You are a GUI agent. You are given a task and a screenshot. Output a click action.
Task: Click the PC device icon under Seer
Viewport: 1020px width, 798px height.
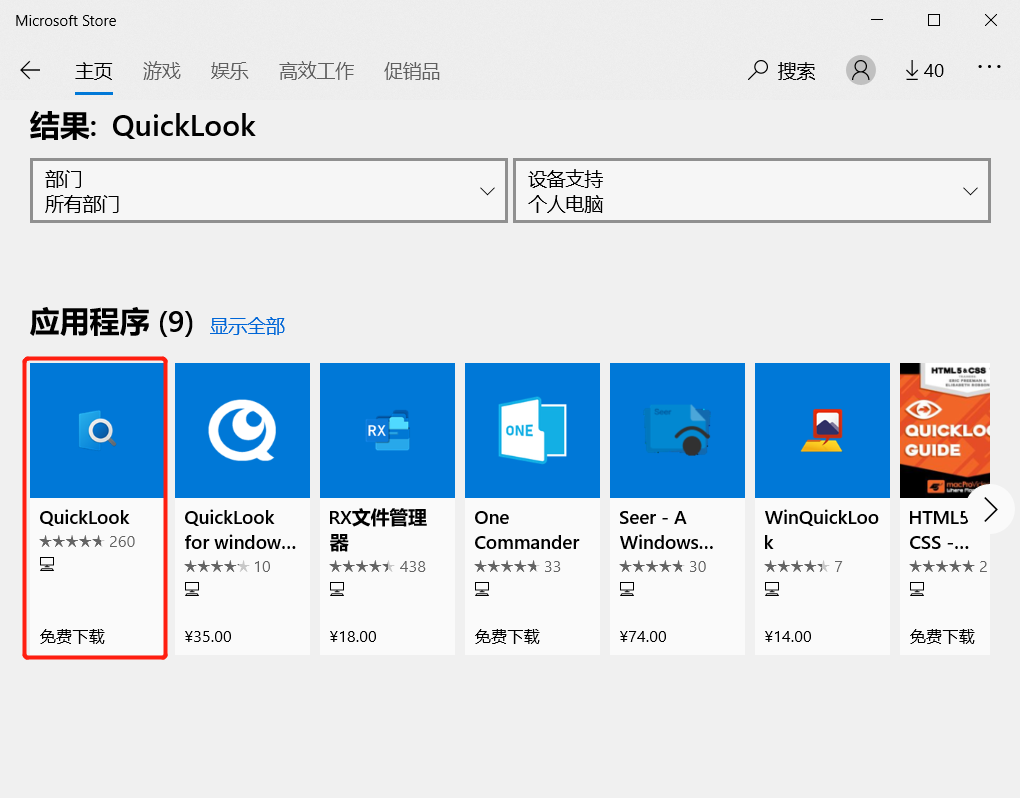[x=627, y=589]
